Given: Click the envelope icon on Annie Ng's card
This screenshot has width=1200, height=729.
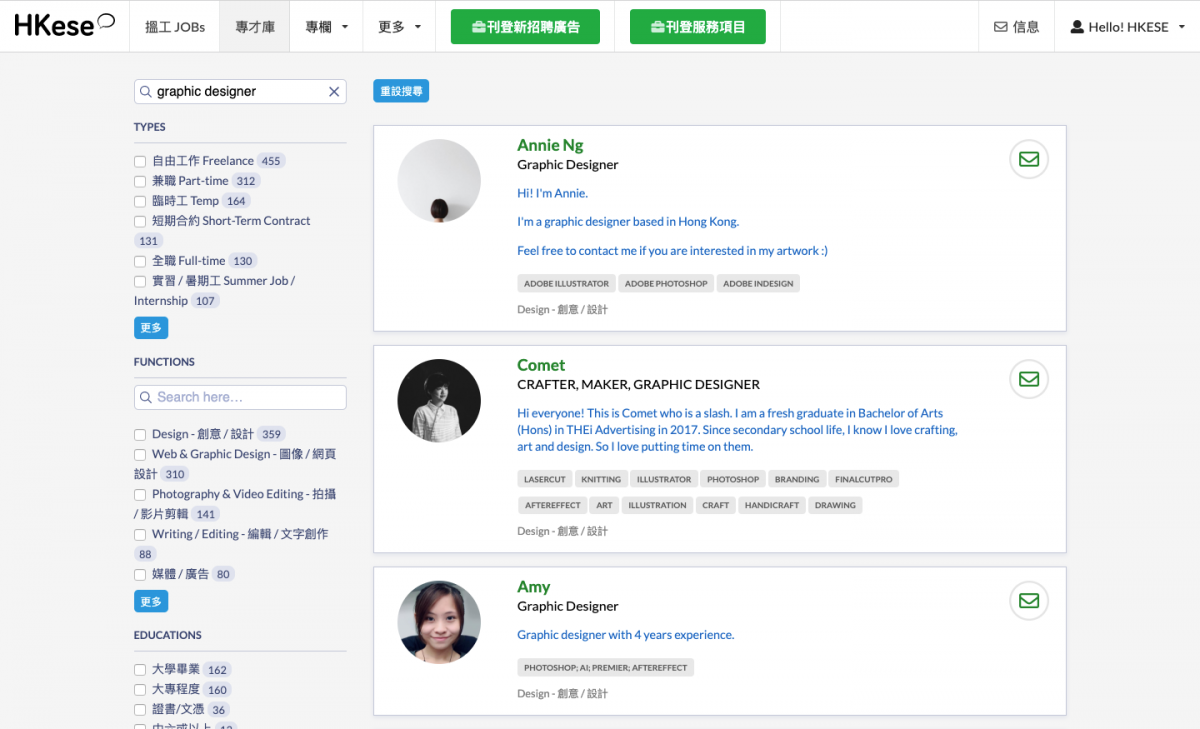Looking at the screenshot, I should point(1028,159).
